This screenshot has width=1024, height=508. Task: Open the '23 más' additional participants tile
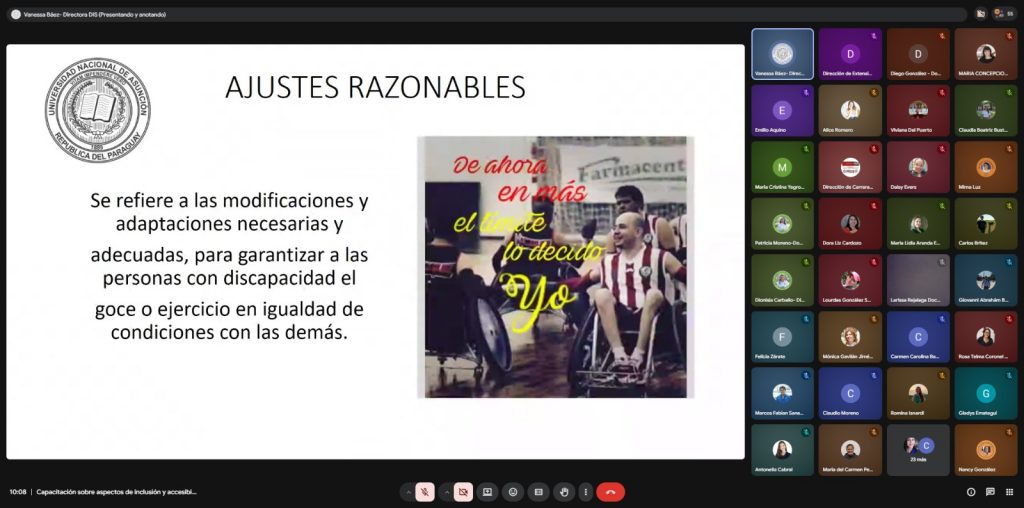pos(918,450)
